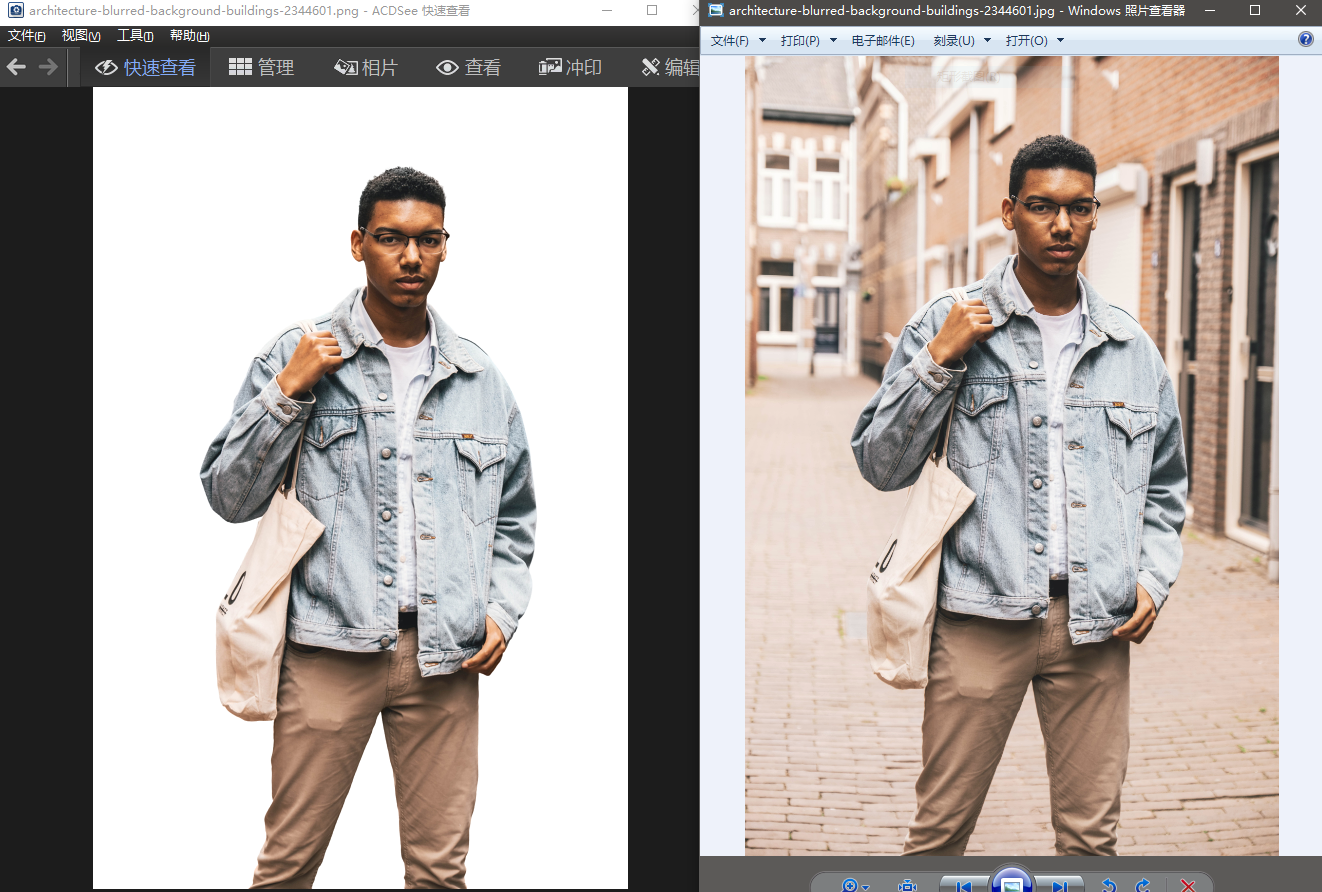The width and height of the screenshot is (1322, 892).
Task: Open ACDSee 文件(F) menu
Action: tap(27, 36)
